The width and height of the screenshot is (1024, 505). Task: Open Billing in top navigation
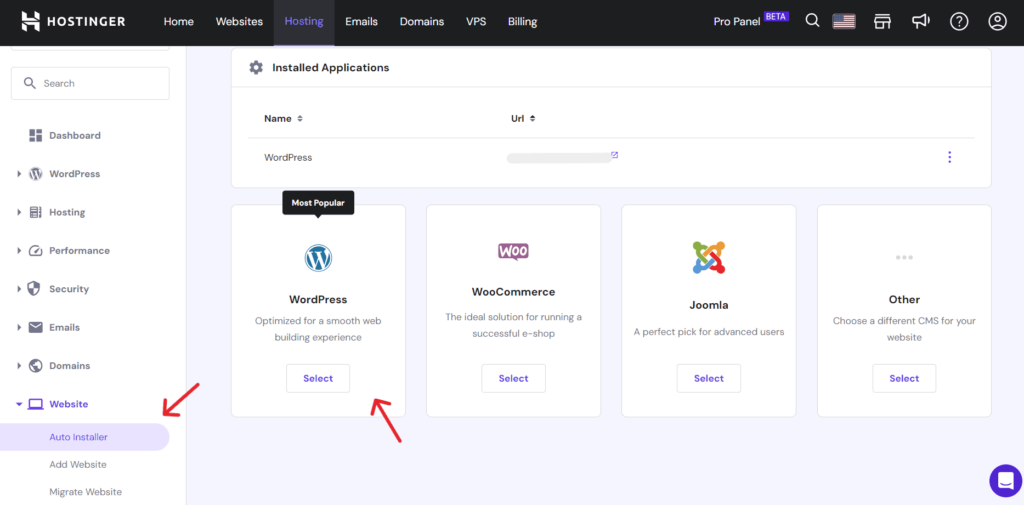[522, 22]
